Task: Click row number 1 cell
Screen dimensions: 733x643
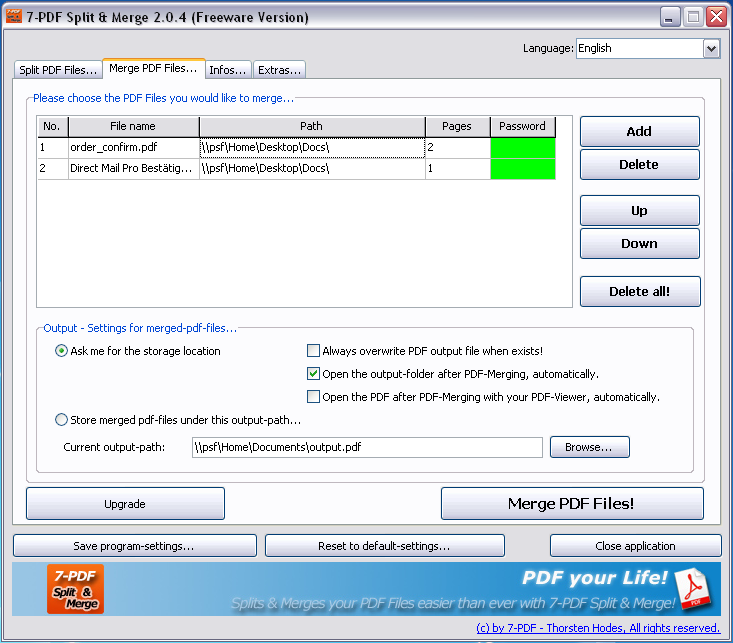Action: [53, 148]
